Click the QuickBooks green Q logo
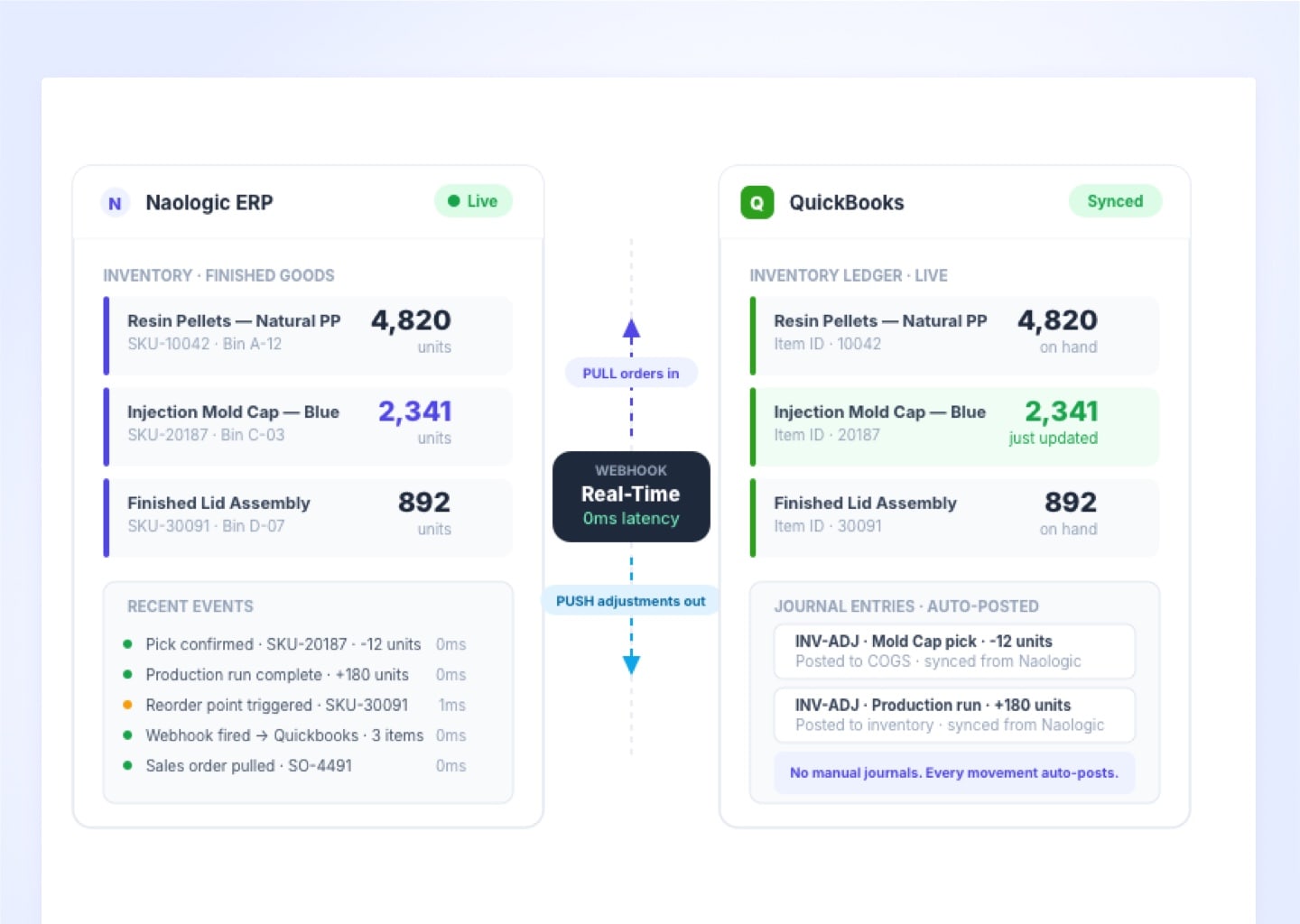This screenshot has width=1300, height=924. (x=757, y=203)
